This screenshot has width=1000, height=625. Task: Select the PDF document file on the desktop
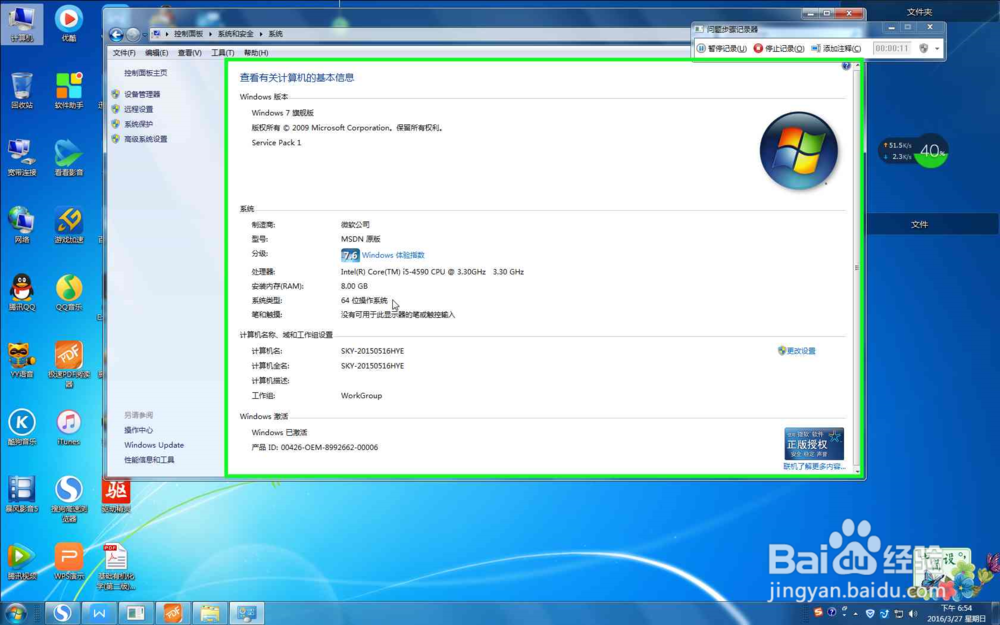(115, 566)
